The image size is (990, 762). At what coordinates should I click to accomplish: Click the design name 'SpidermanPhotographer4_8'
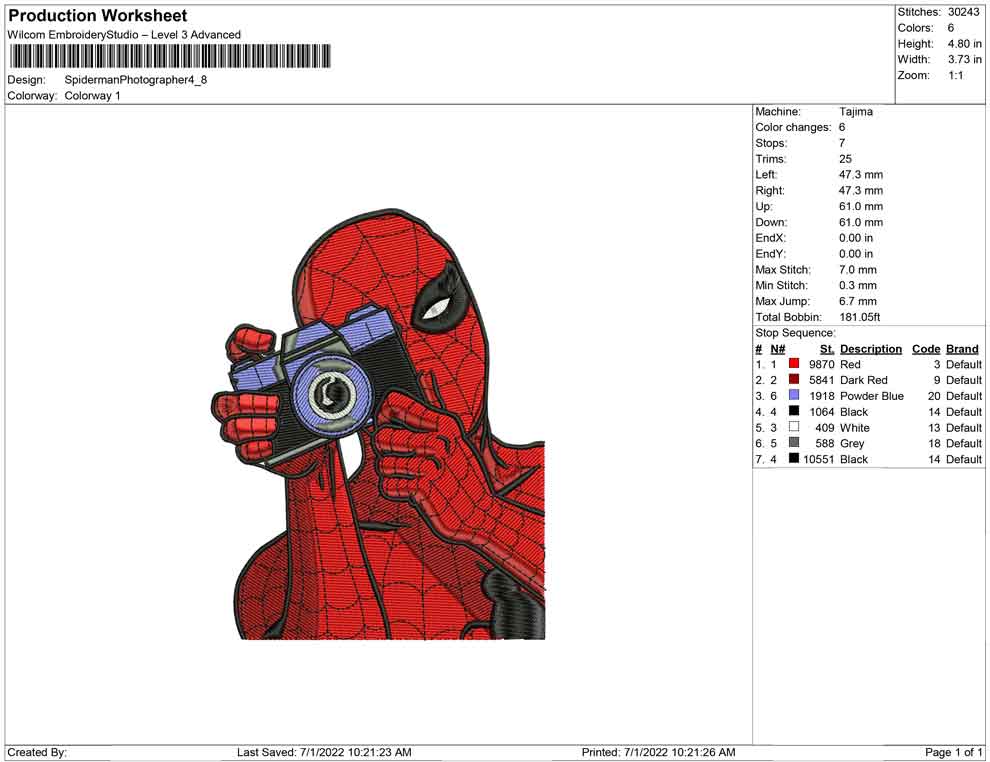tap(136, 80)
